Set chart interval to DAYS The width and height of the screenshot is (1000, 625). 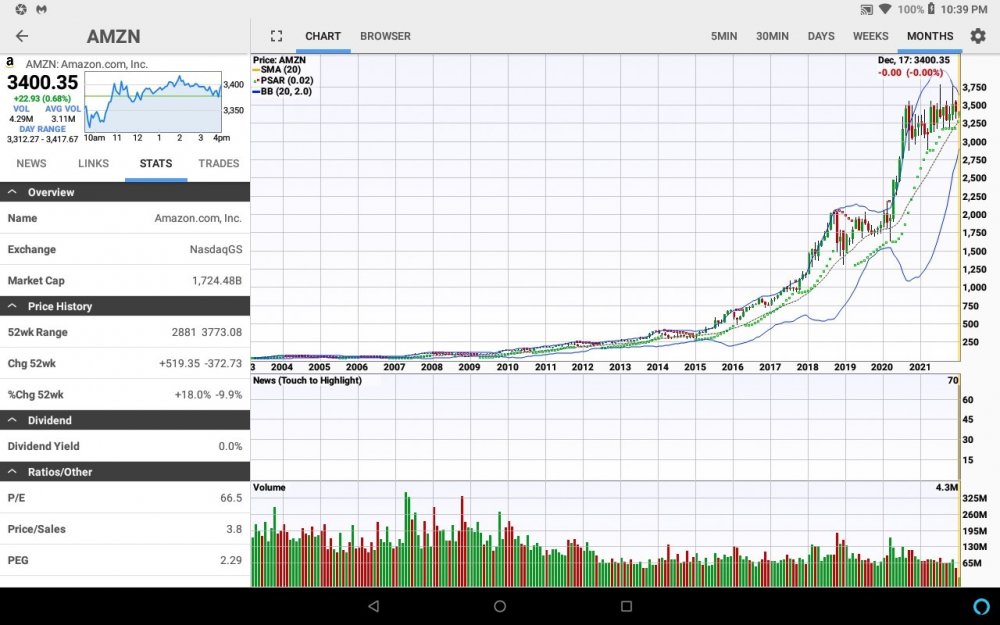click(821, 36)
